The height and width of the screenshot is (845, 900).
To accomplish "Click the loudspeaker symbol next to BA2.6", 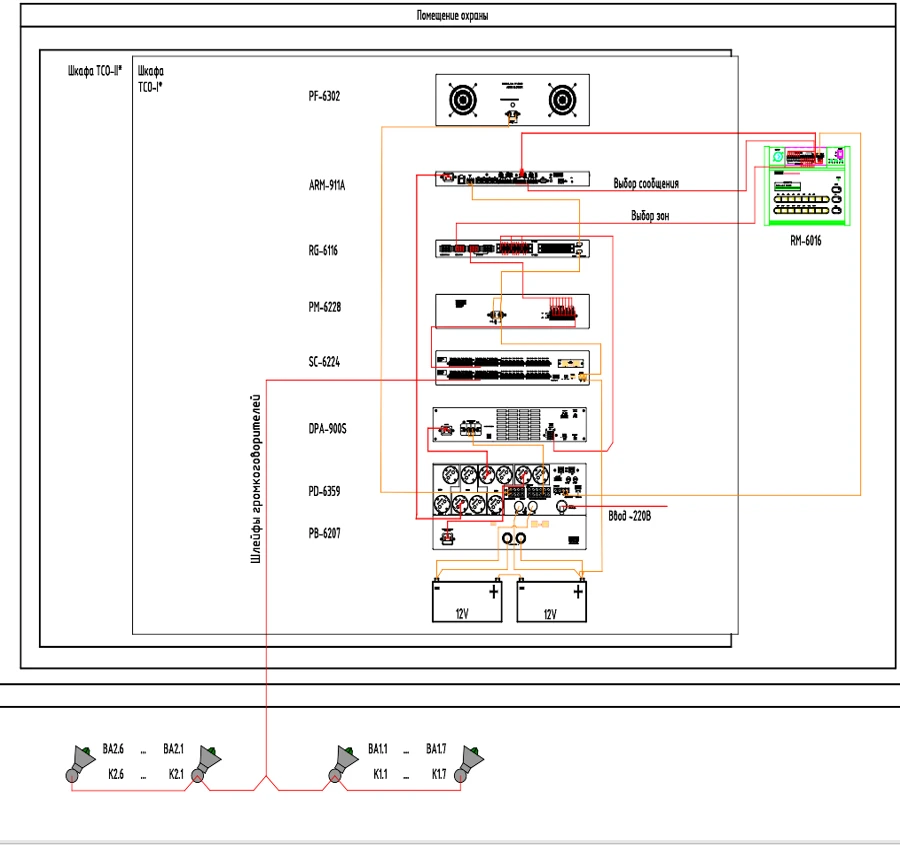I will 80,763.
